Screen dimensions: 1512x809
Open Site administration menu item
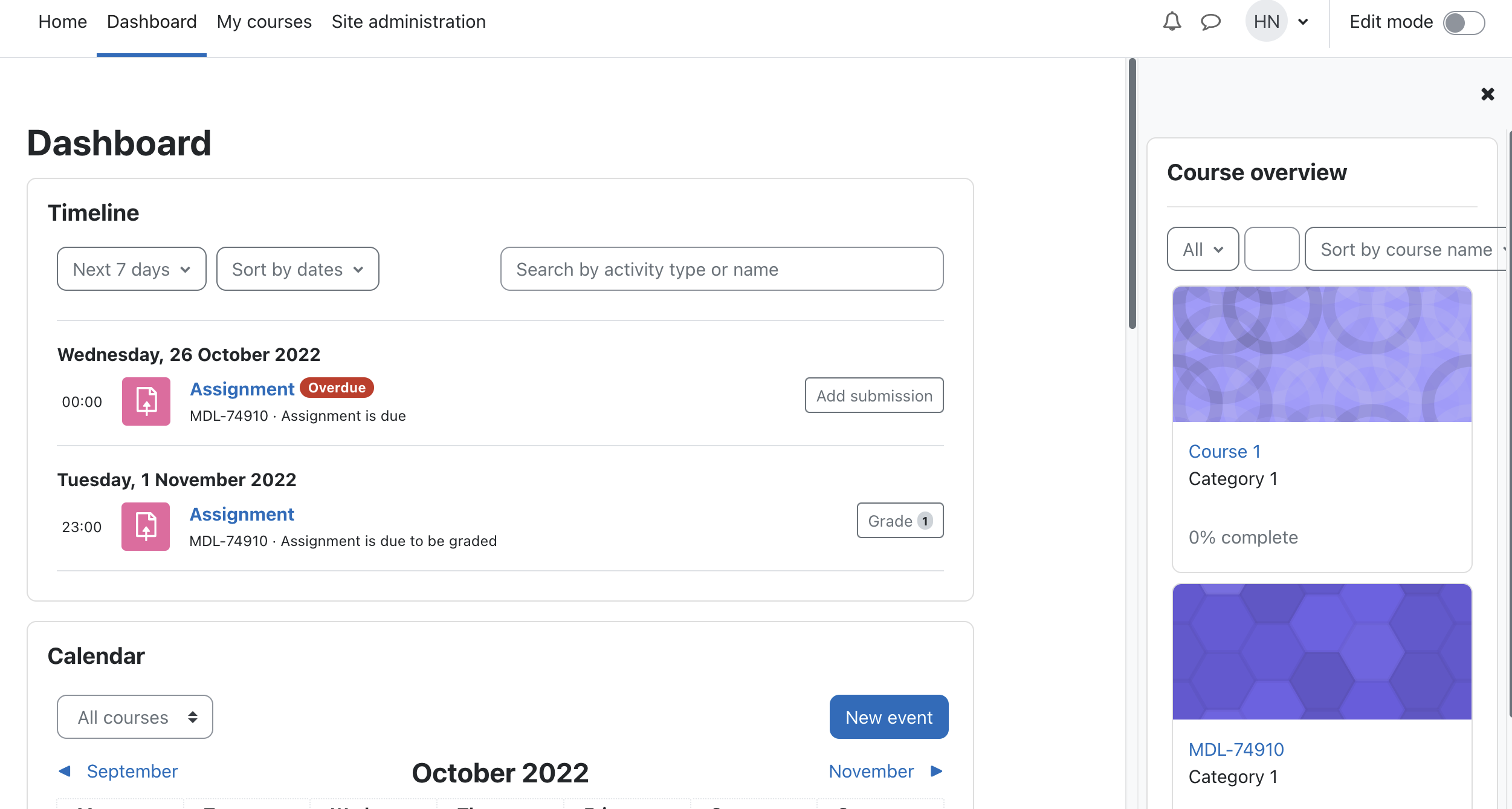(409, 22)
